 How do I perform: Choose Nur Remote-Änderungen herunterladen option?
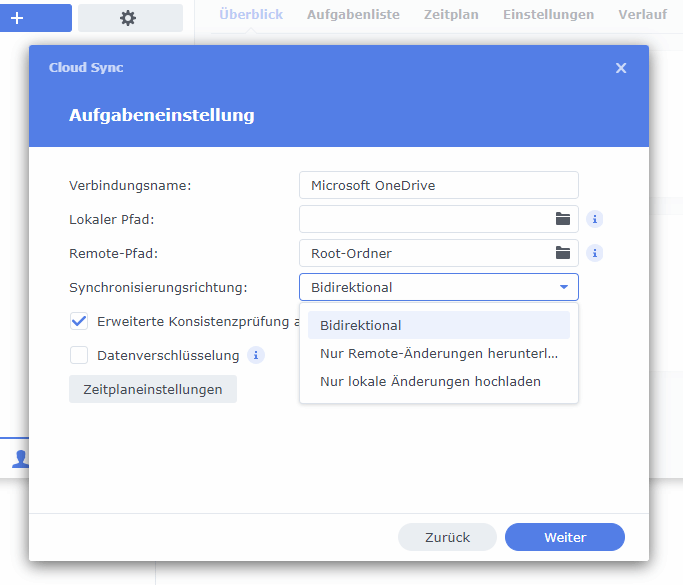[x=439, y=353]
